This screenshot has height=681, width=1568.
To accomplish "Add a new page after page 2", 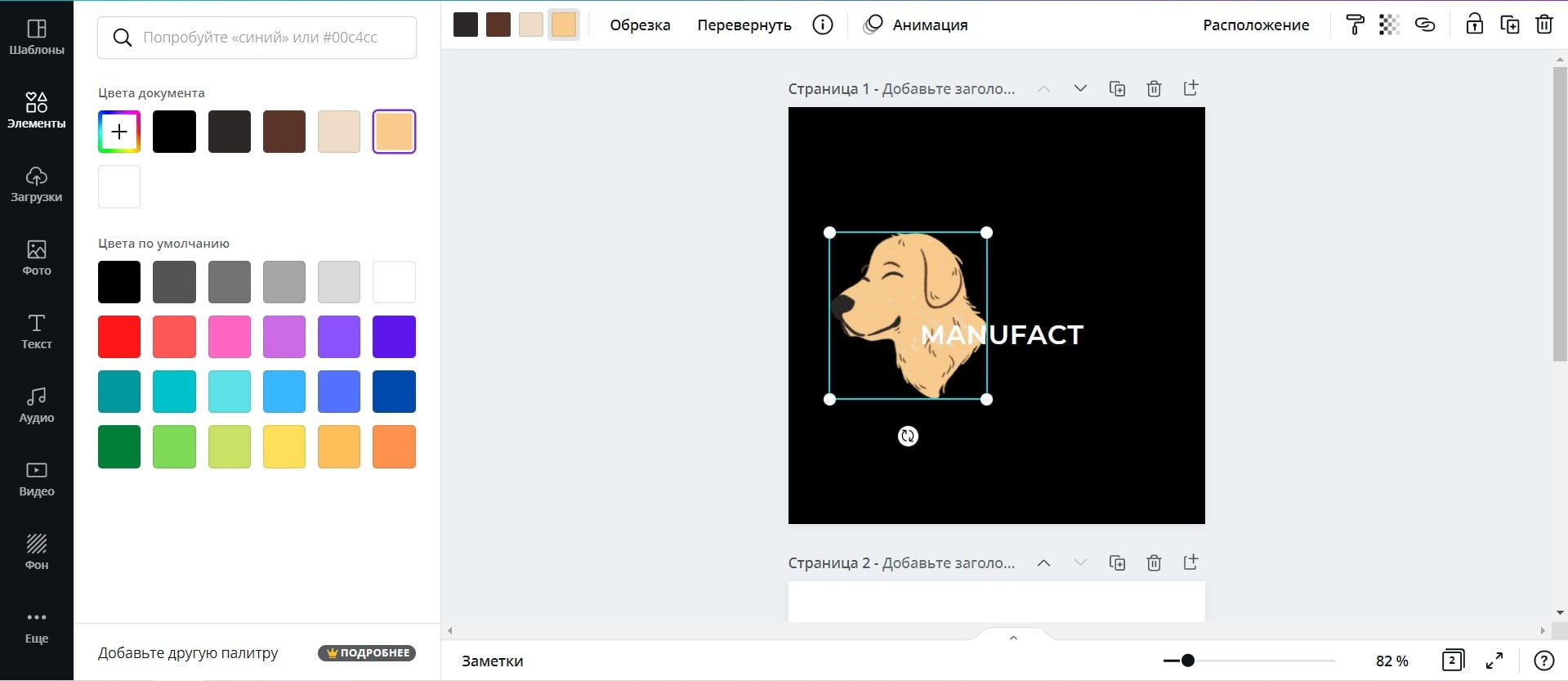I will pos(1191,562).
